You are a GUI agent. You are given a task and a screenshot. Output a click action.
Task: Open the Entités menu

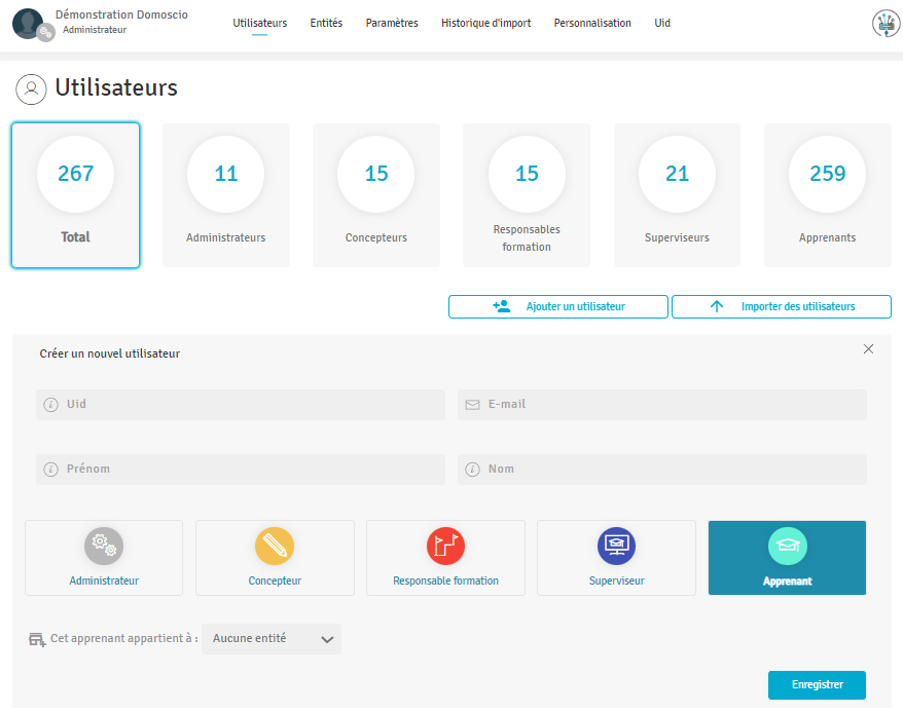pyautogui.click(x=326, y=23)
